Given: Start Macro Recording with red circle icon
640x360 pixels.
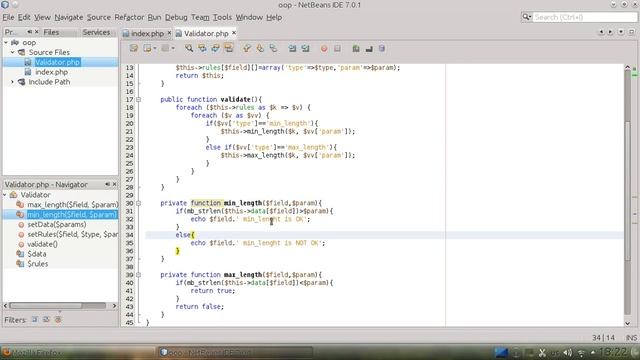Looking at the screenshot, I should (324, 49).
